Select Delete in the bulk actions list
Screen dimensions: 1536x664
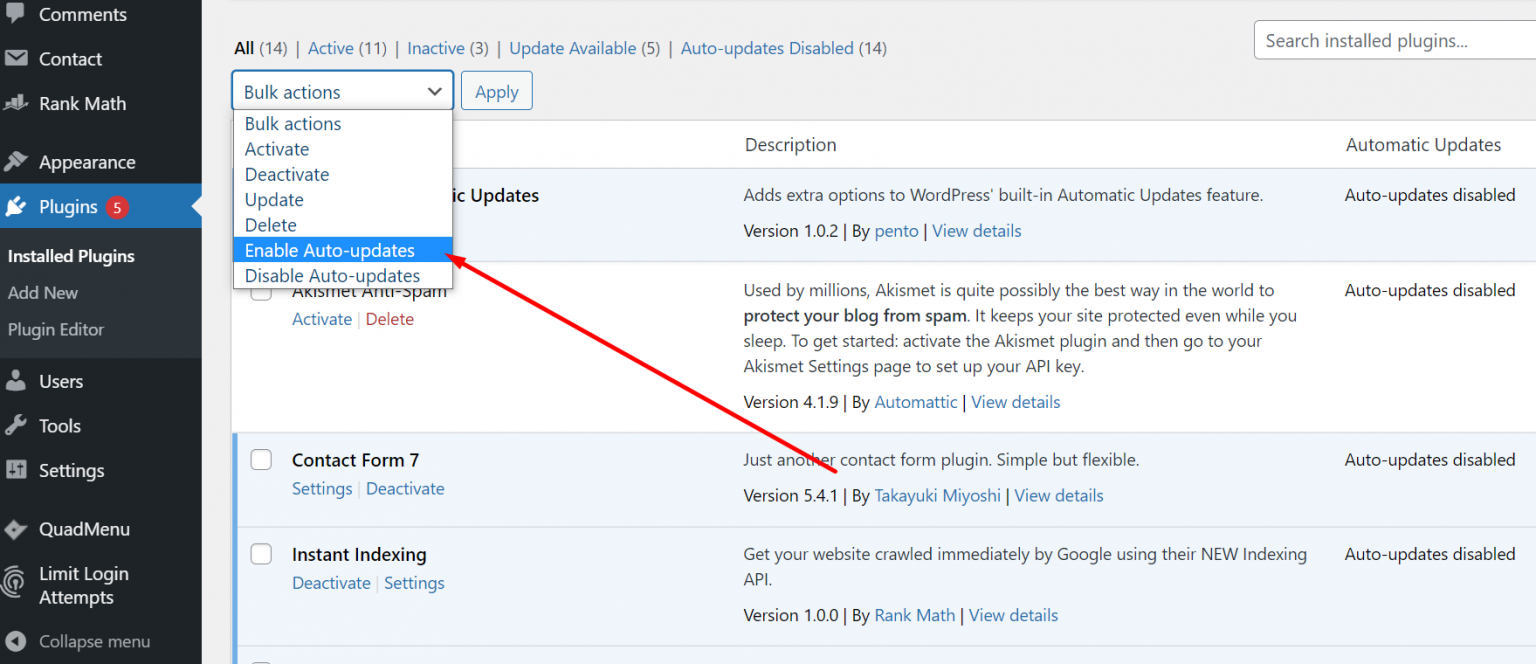pyautogui.click(x=270, y=225)
